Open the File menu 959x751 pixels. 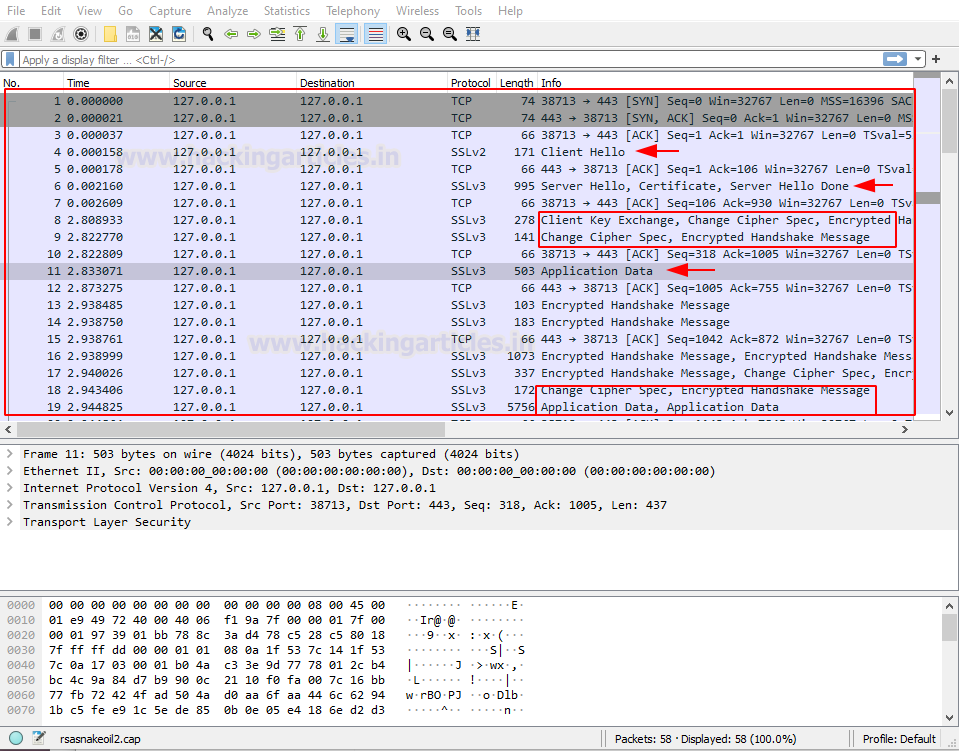tap(16, 11)
